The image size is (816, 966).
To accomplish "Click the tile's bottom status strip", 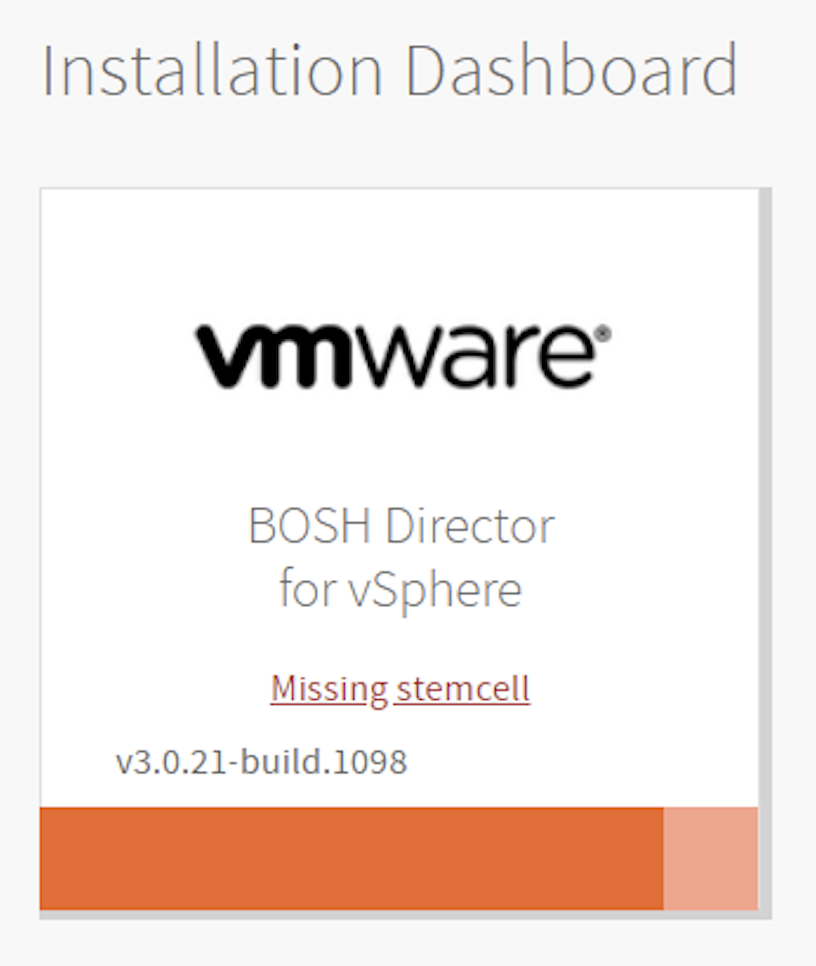I will click(400, 858).
